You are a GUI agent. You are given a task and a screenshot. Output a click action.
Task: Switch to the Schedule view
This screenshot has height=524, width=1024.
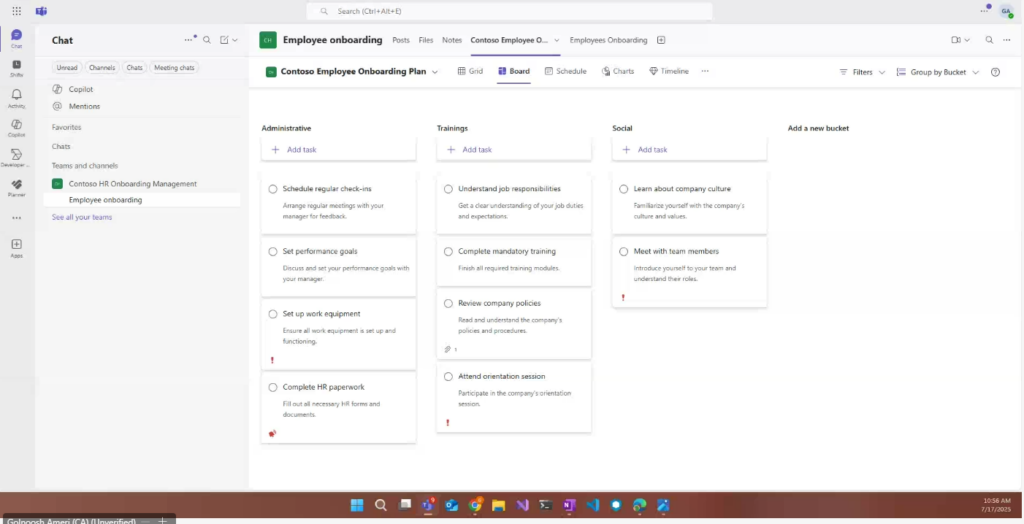[x=565, y=71]
